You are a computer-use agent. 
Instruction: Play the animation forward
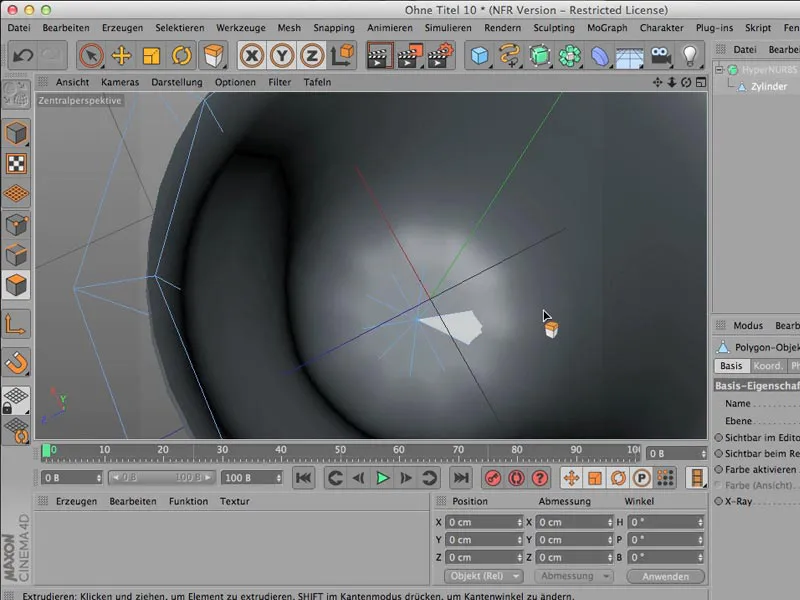pyautogui.click(x=383, y=478)
